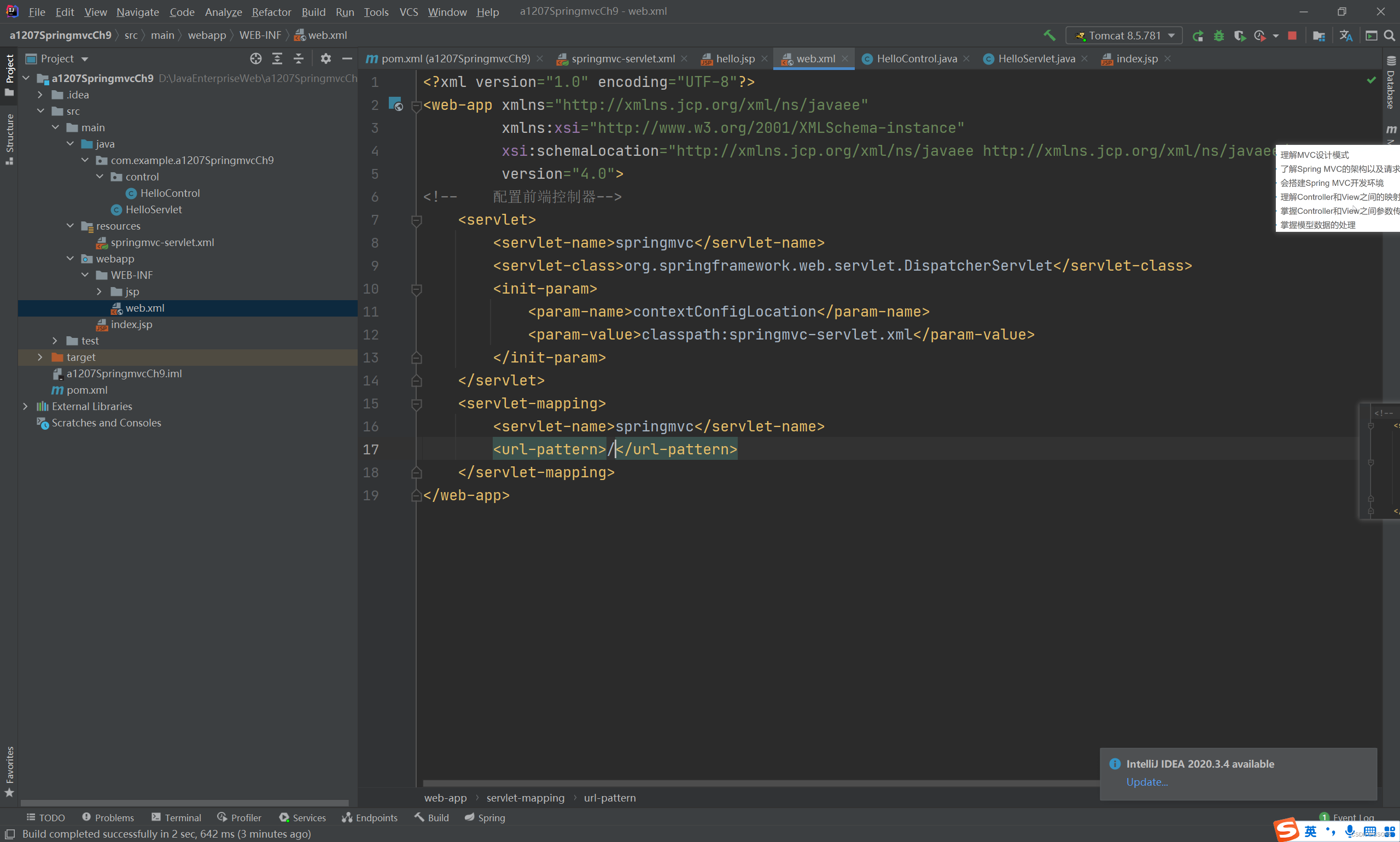Screen dimensions: 1400x842
Task: Click the Sogou input method icon
Action: (1286, 830)
